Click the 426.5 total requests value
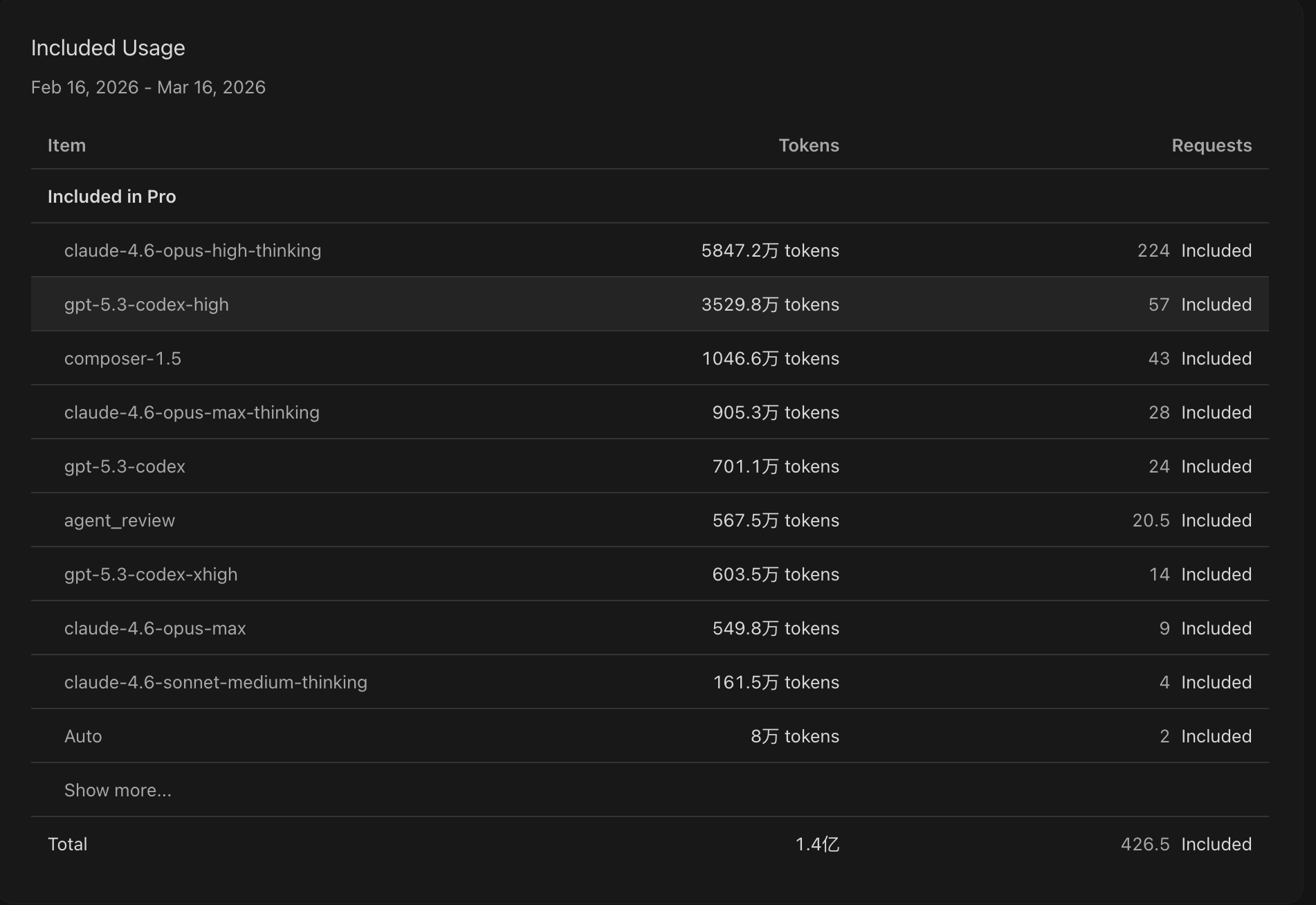Screen dimensions: 1316x905 tap(1144, 844)
